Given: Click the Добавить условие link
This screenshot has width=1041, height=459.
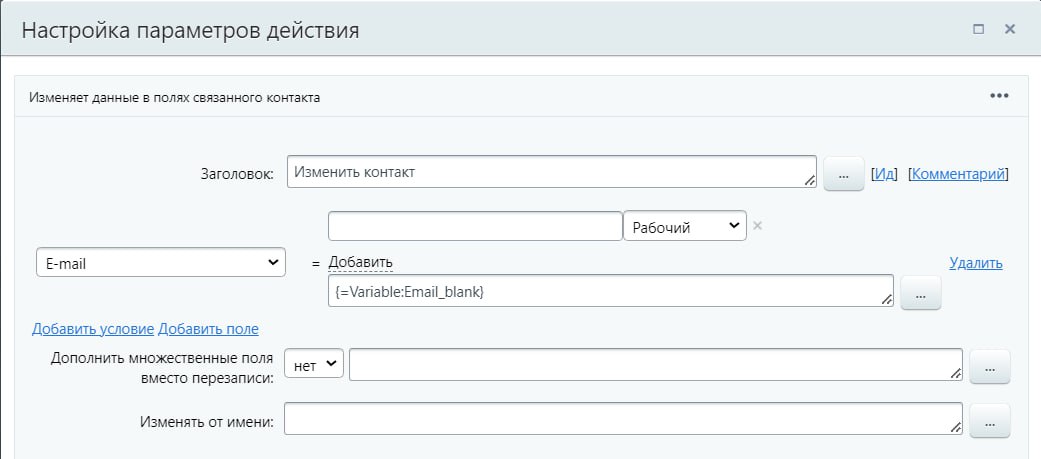Looking at the screenshot, I should (93, 329).
